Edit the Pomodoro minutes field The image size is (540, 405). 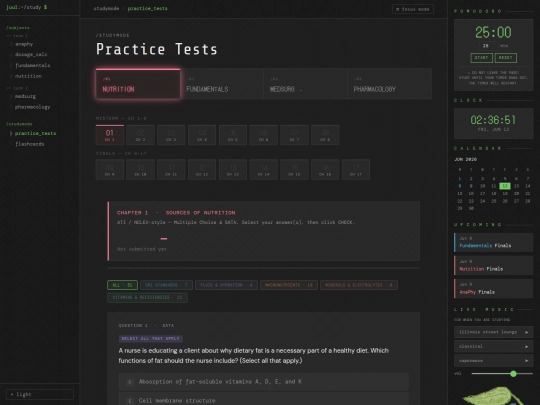click(488, 45)
